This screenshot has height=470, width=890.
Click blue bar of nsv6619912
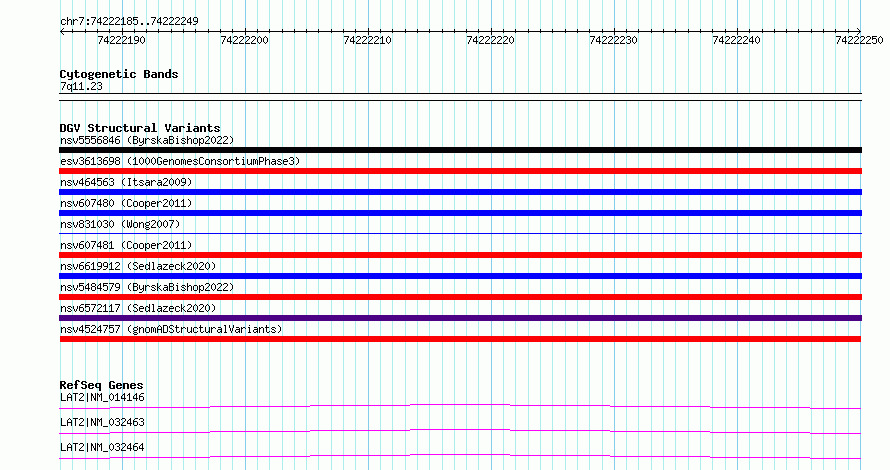460,276
